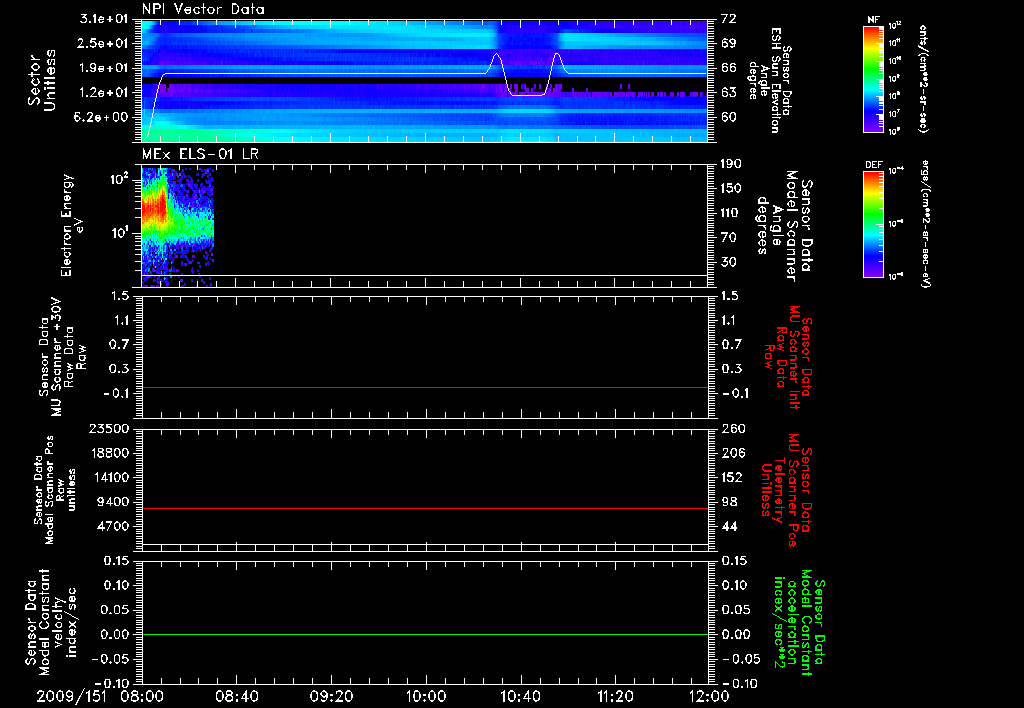Click the "152" telemetry tick label
This screenshot has height=708, width=1024.
pyautogui.click(x=733, y=477)
